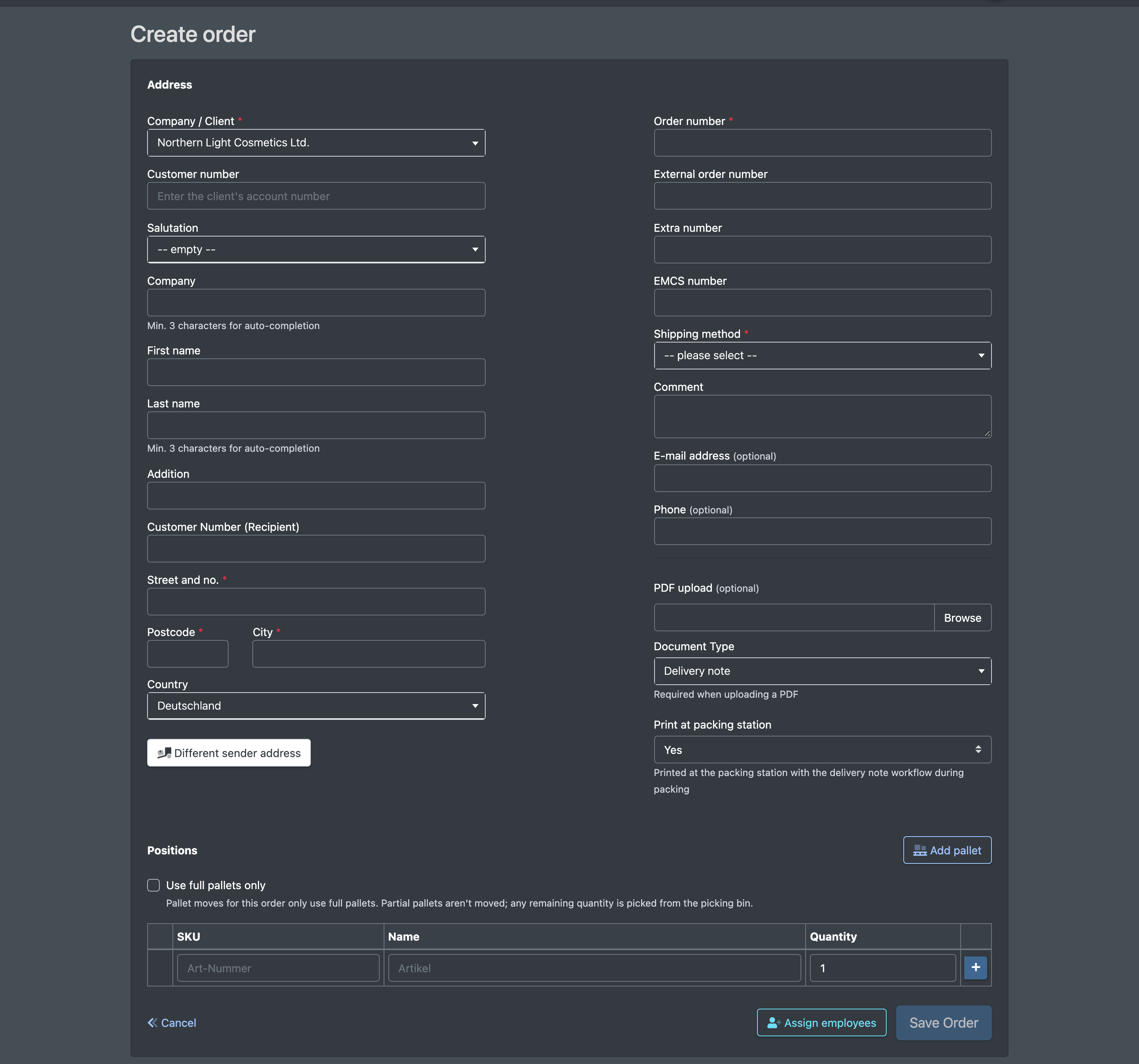Click into the External order number field
Screen dimensions: 1139x1064
click(x=822, y=196)
